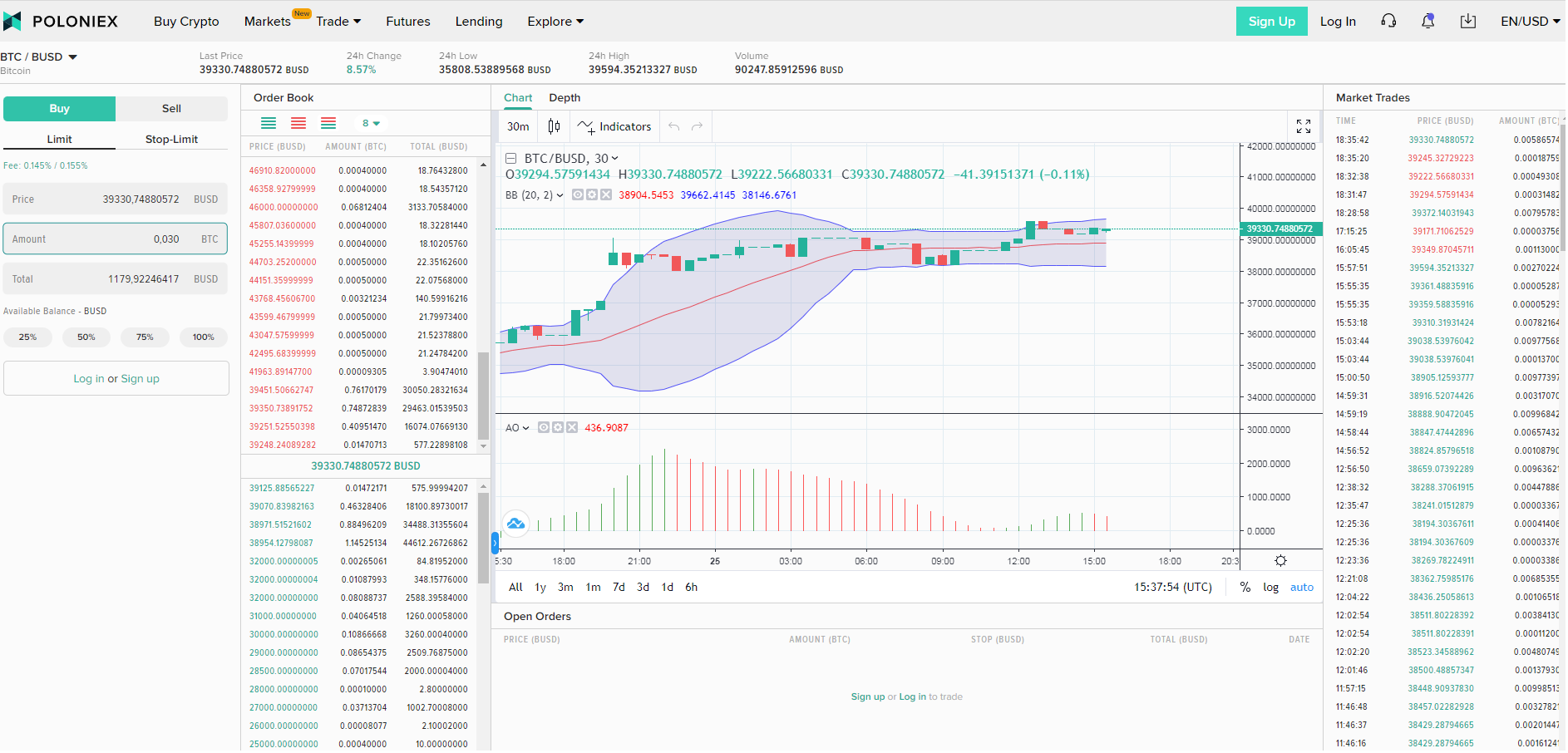This screenshot has height=753, width=1568.
Task: Change the candlestick chart style
Action: pyautogui.click(x=554, y=126)
